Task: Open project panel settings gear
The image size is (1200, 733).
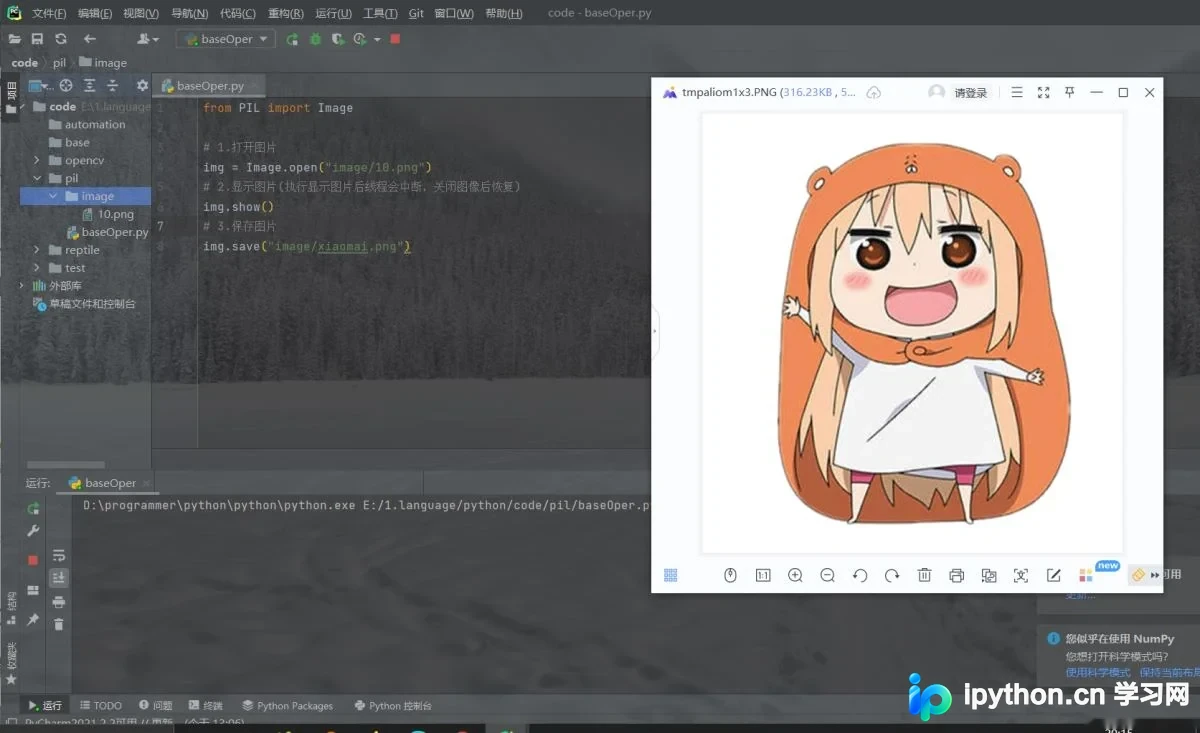Action: coord(142,86)
